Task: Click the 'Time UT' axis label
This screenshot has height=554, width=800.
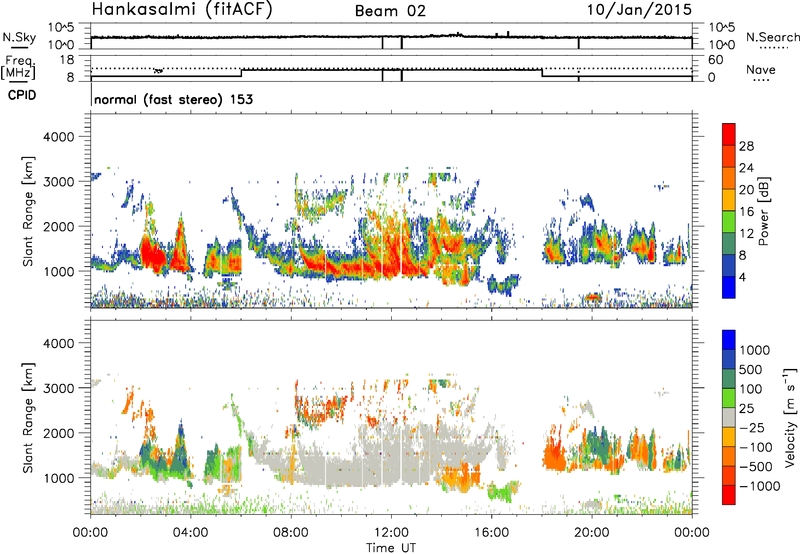Action: tap(391, 547)
